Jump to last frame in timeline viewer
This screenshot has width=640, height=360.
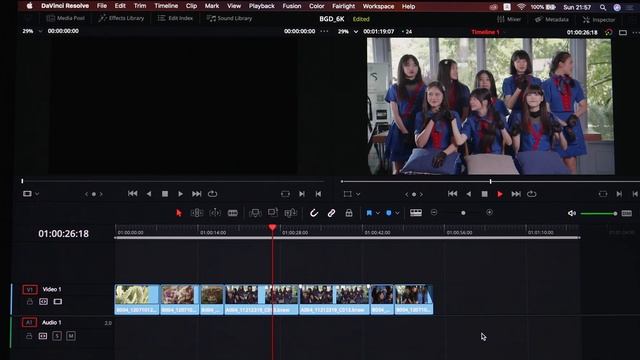(x=516, y=194)
